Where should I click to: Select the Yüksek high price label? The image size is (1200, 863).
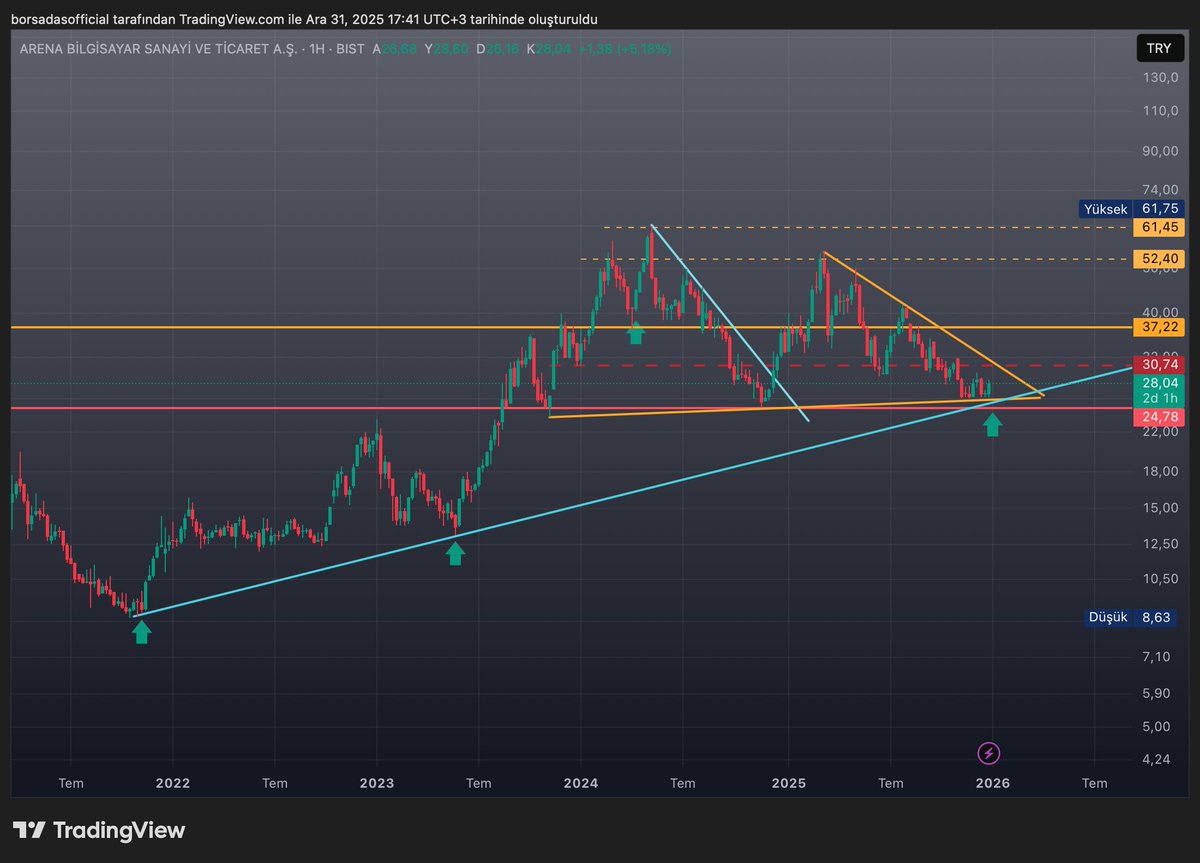tap(1106, 209)
